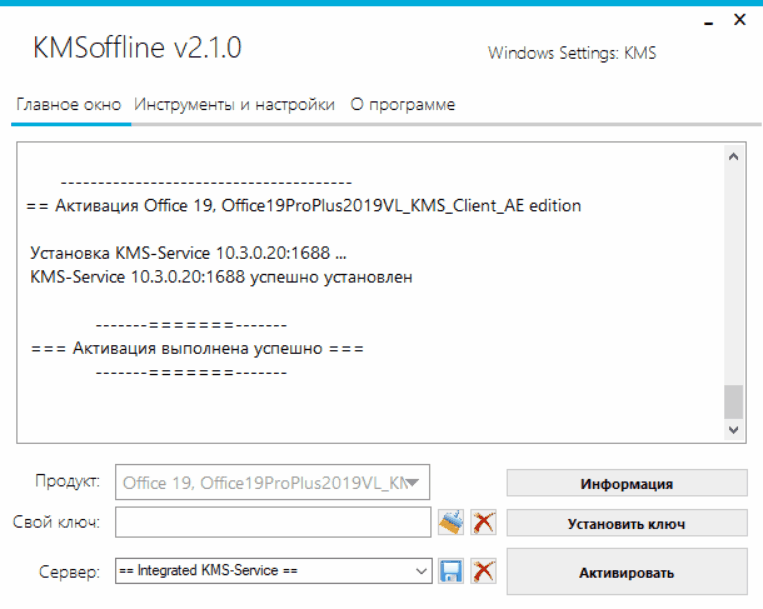Click the brush icon beside the key field
This screenshot has height=609, width=763.
click(451, 522)
